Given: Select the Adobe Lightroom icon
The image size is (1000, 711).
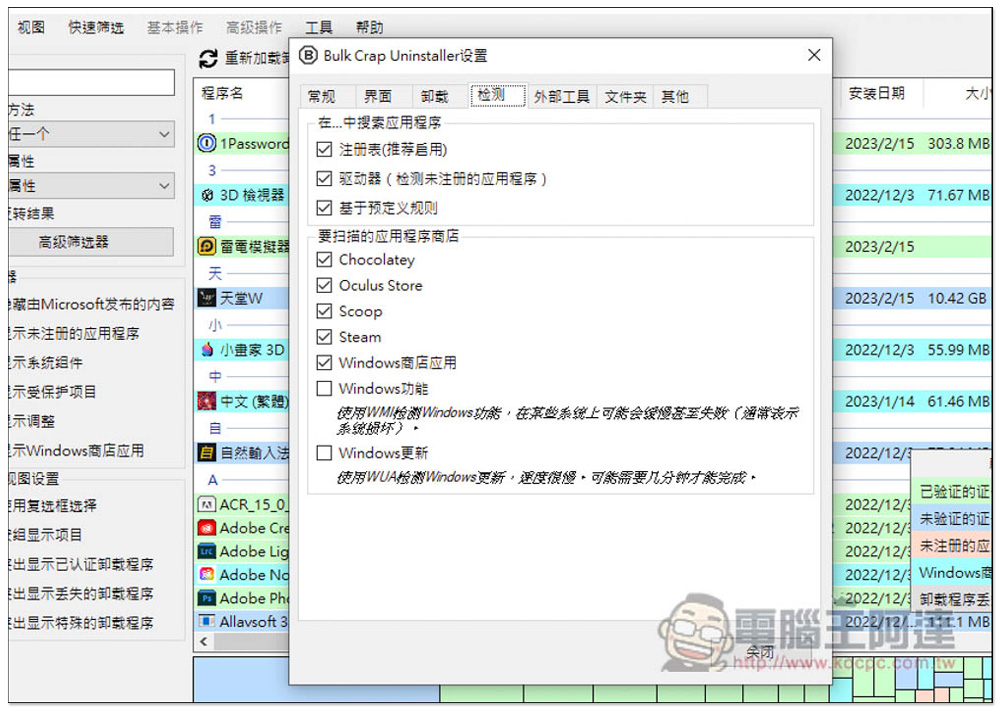Looking at the screenshot, I should pyautogui.click(x=207, y=552).
